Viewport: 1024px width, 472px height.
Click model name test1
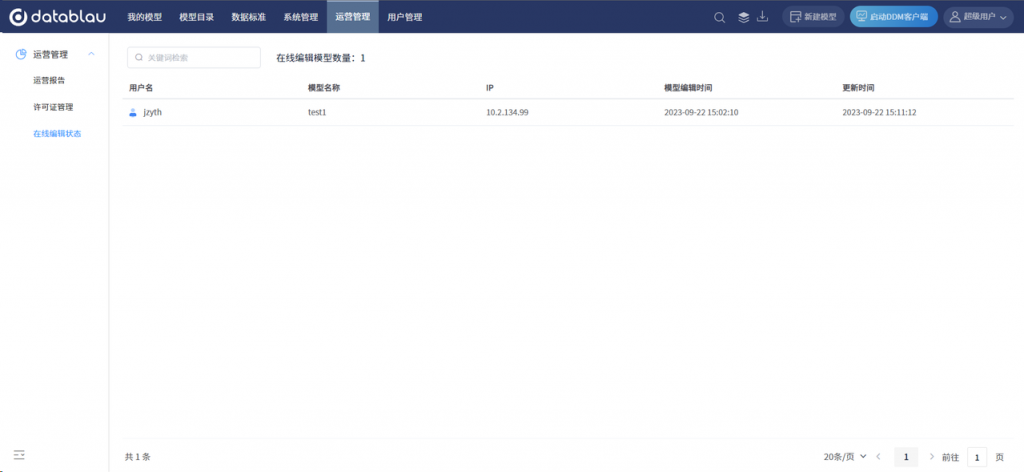[x=317, y=112]
